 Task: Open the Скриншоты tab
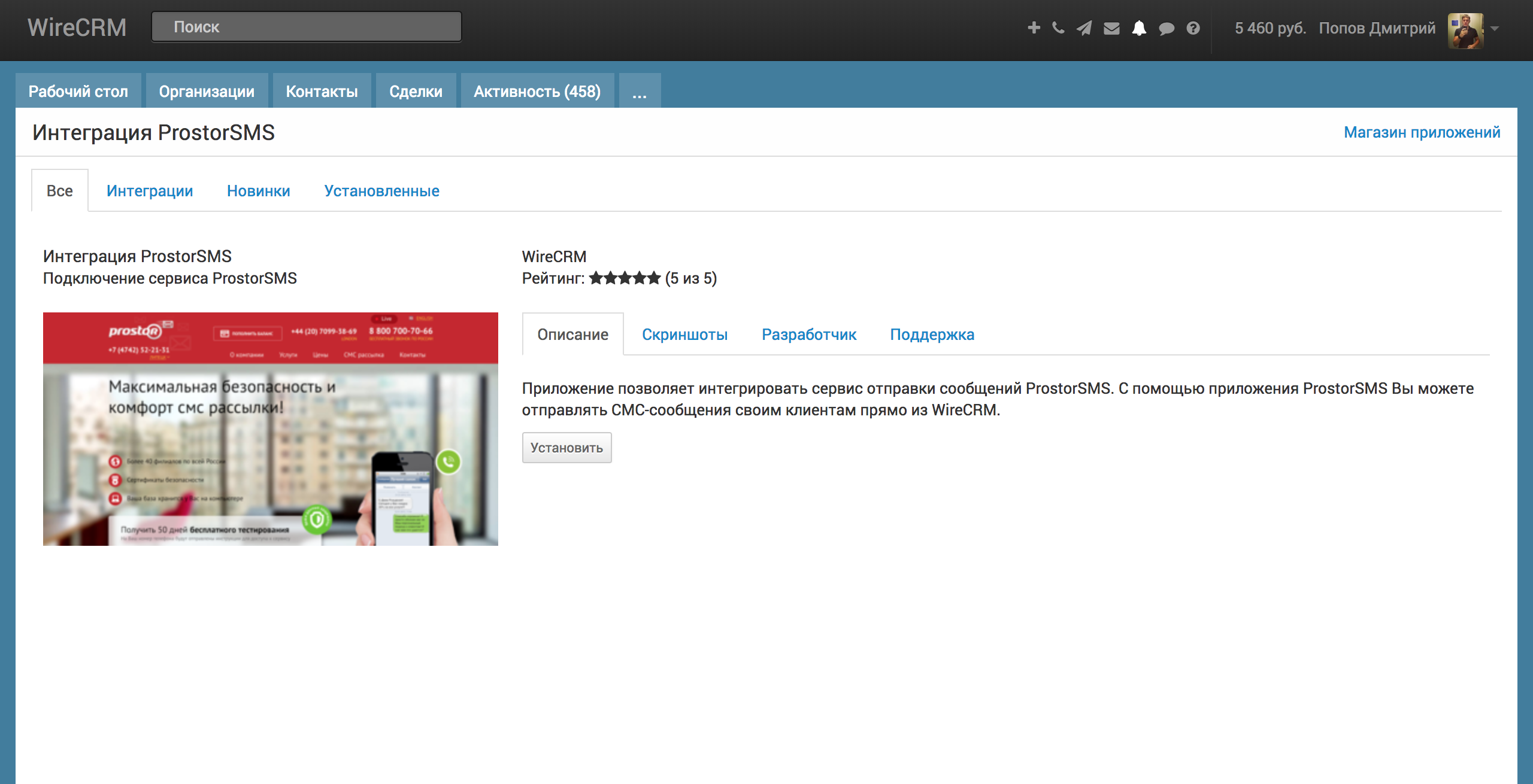(684, 335)
